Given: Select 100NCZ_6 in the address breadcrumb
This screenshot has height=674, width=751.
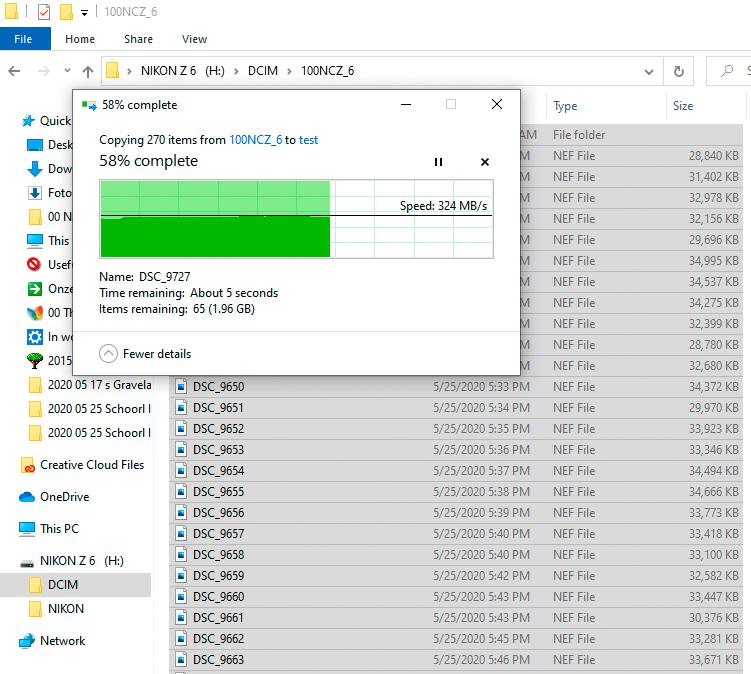Looking at the screenshot, I should coord(328,71).
